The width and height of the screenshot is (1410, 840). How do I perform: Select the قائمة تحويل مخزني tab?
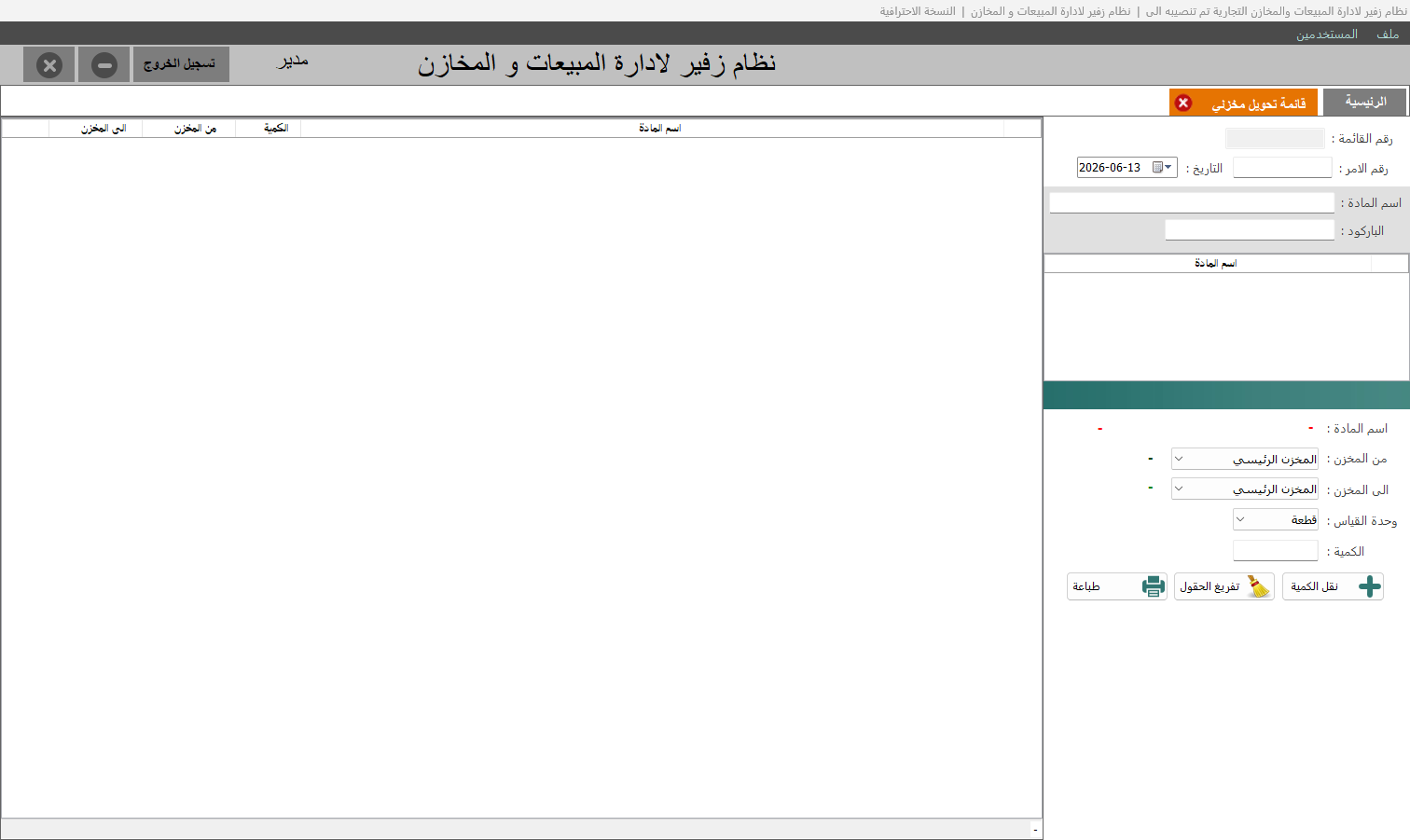(x=1244, y=103)
